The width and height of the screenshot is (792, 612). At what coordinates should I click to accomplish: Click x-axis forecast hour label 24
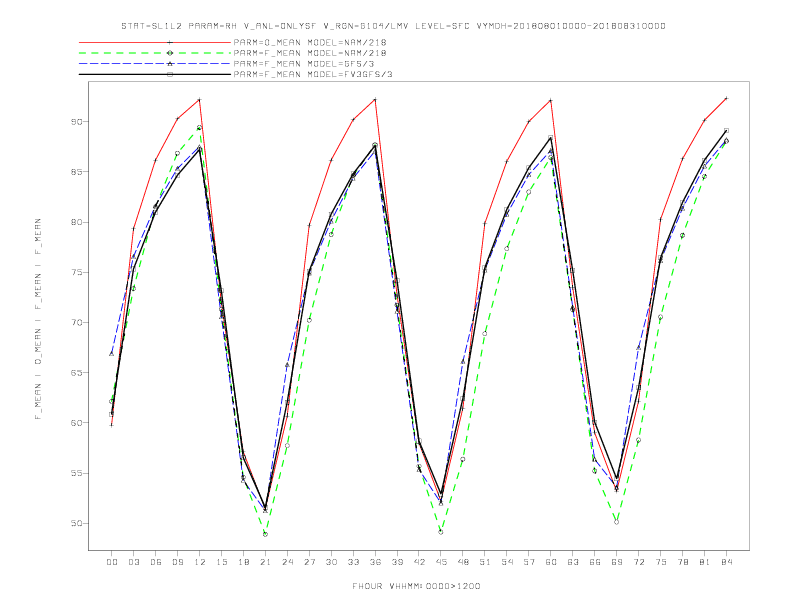287,562
